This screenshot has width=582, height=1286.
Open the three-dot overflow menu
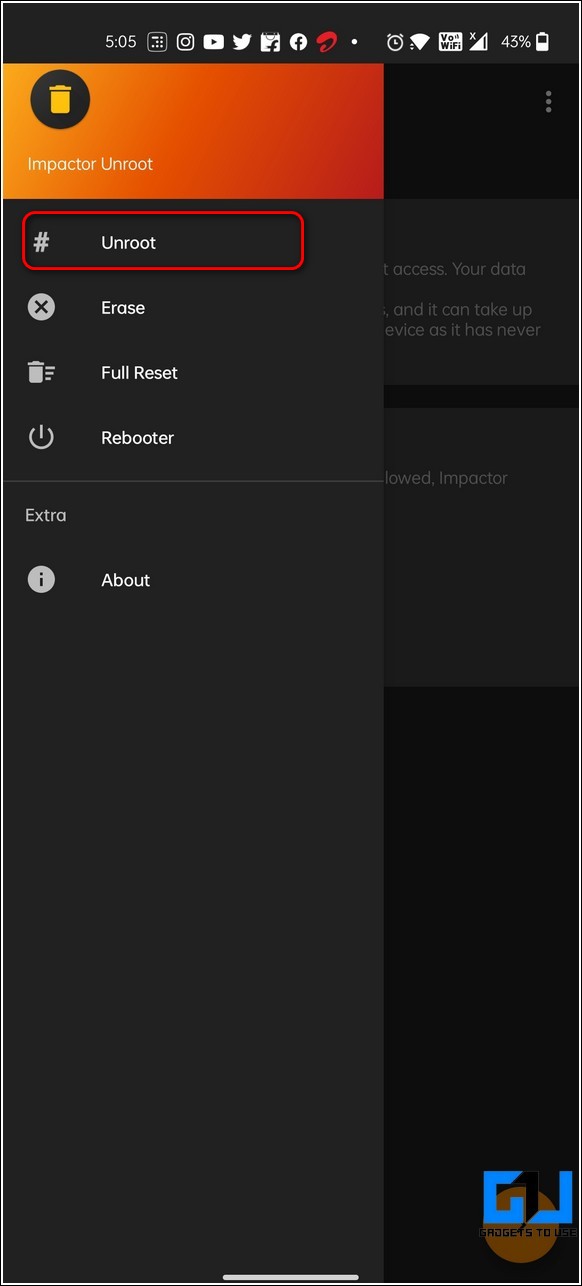coord(548,101)
